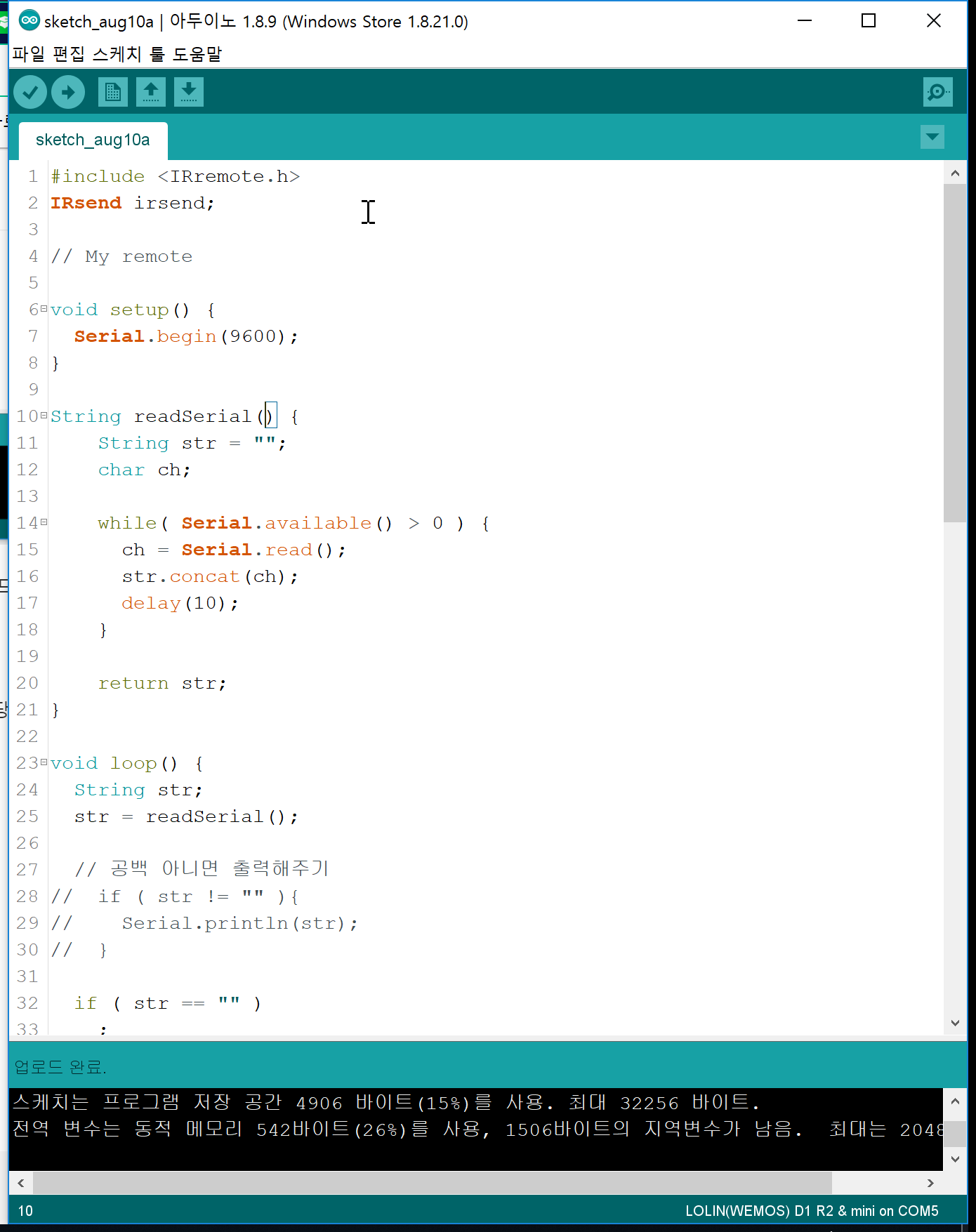Click commented 'Serial.println(str);' line
976x1232 pixels.
pyautogui.click(x=240, y=923)
